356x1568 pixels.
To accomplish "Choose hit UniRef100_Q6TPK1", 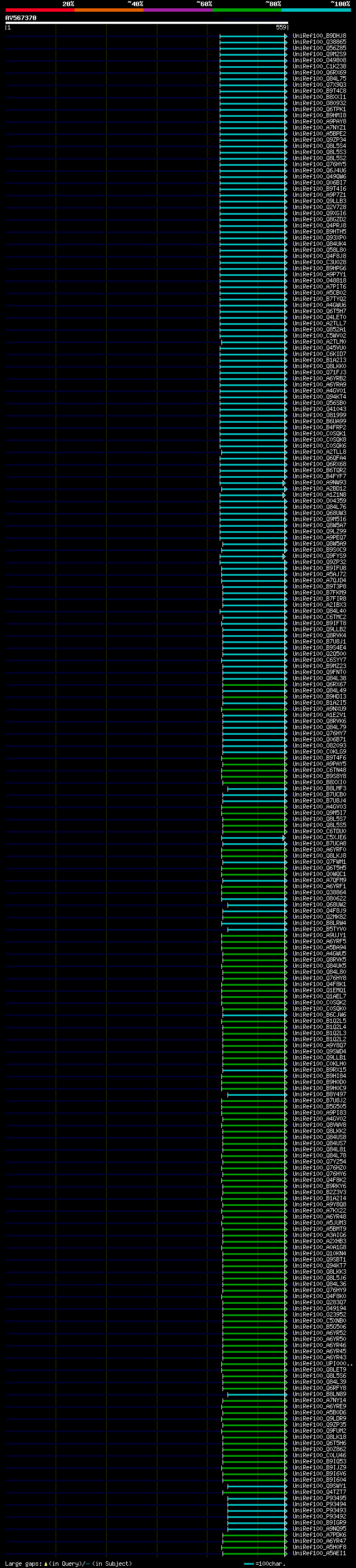I will point(319,110).
